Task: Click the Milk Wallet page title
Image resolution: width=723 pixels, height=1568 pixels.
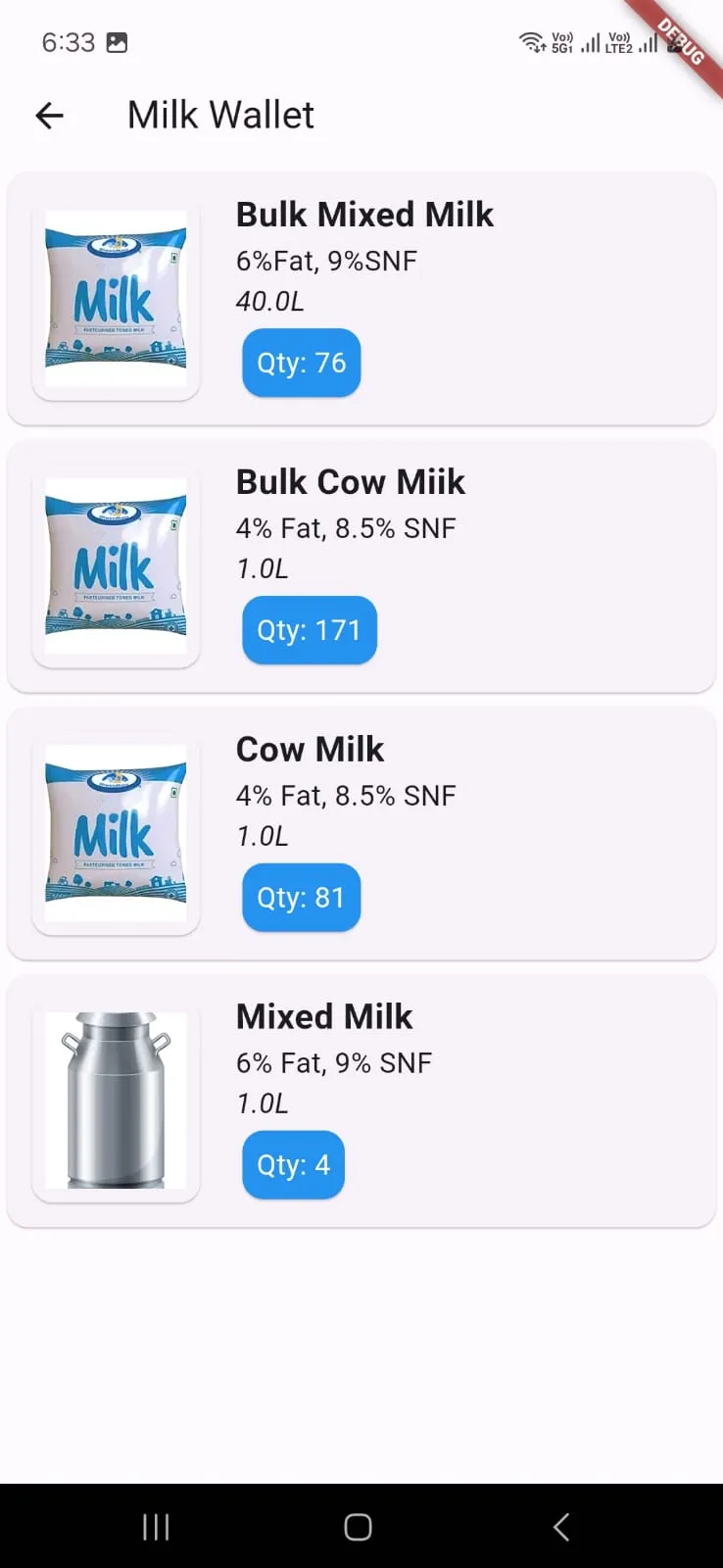Action: click(220, 116)
